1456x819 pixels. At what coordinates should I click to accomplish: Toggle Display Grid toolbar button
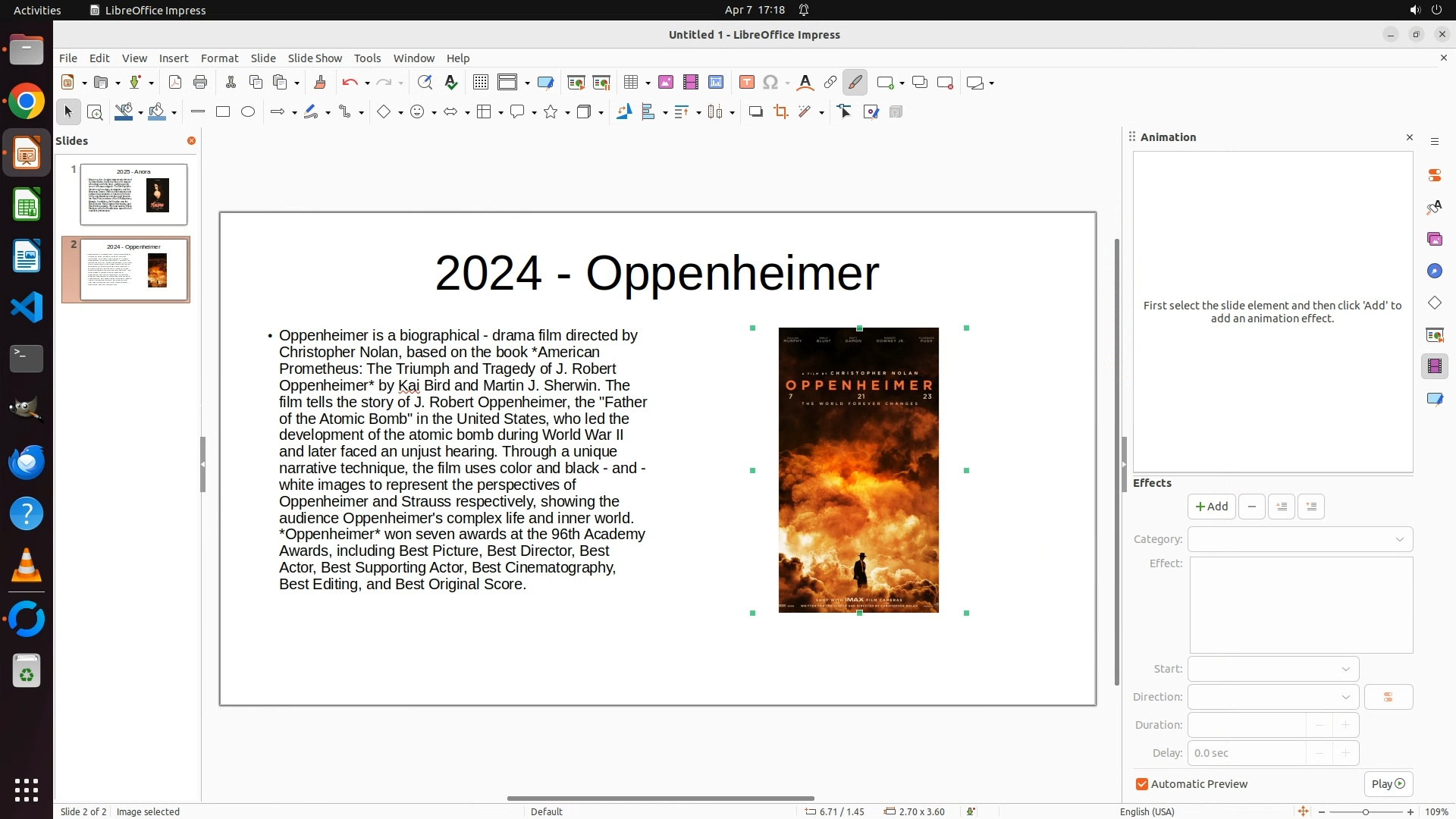[x=480, y=83]
